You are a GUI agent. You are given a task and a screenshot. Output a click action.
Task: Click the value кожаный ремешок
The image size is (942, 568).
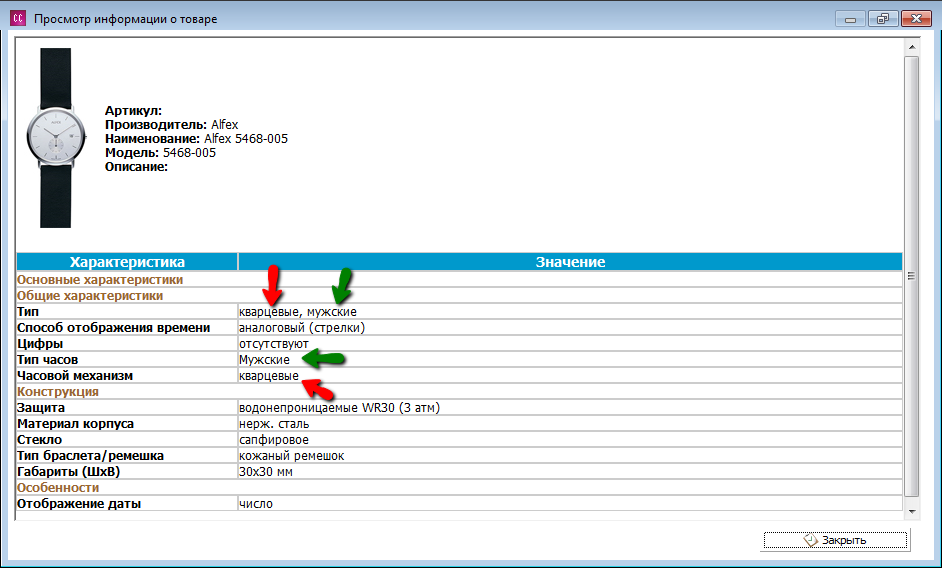(291, 456)
